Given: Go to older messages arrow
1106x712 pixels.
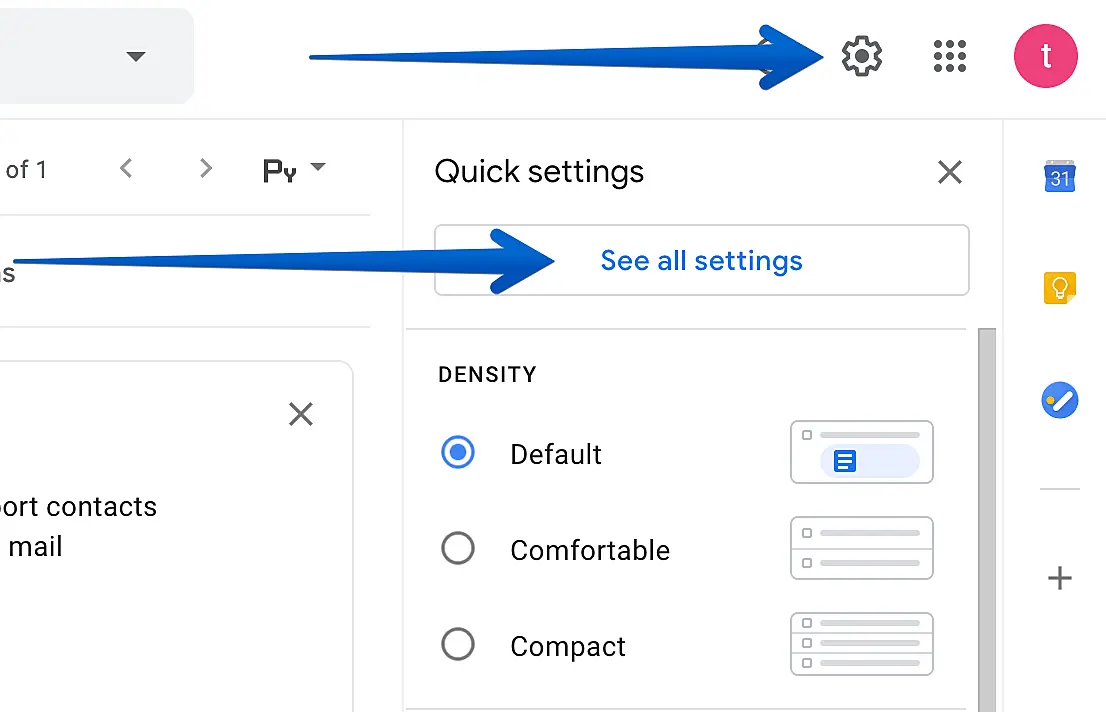Looking at the screenshot, I should coord(206,169).
